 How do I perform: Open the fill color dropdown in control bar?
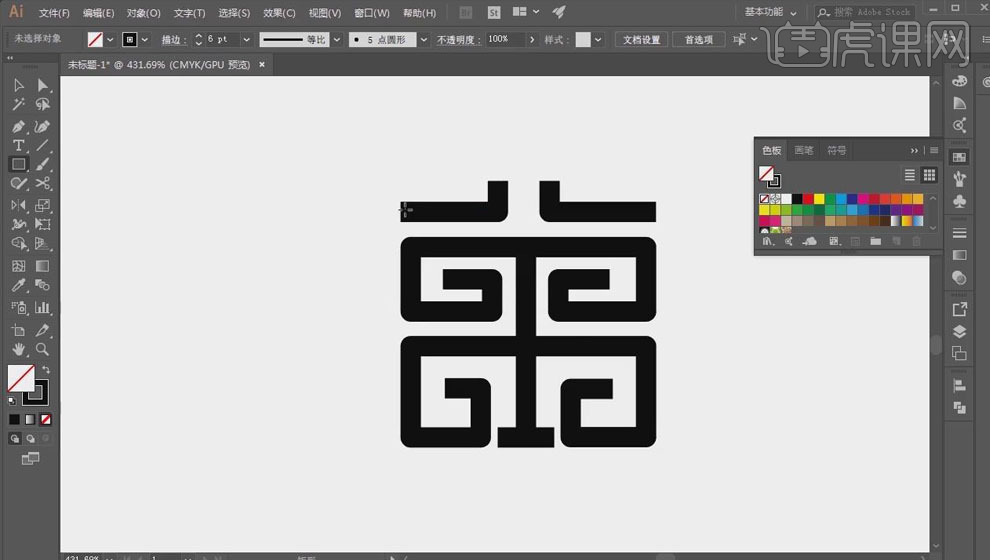click(110, 40)
